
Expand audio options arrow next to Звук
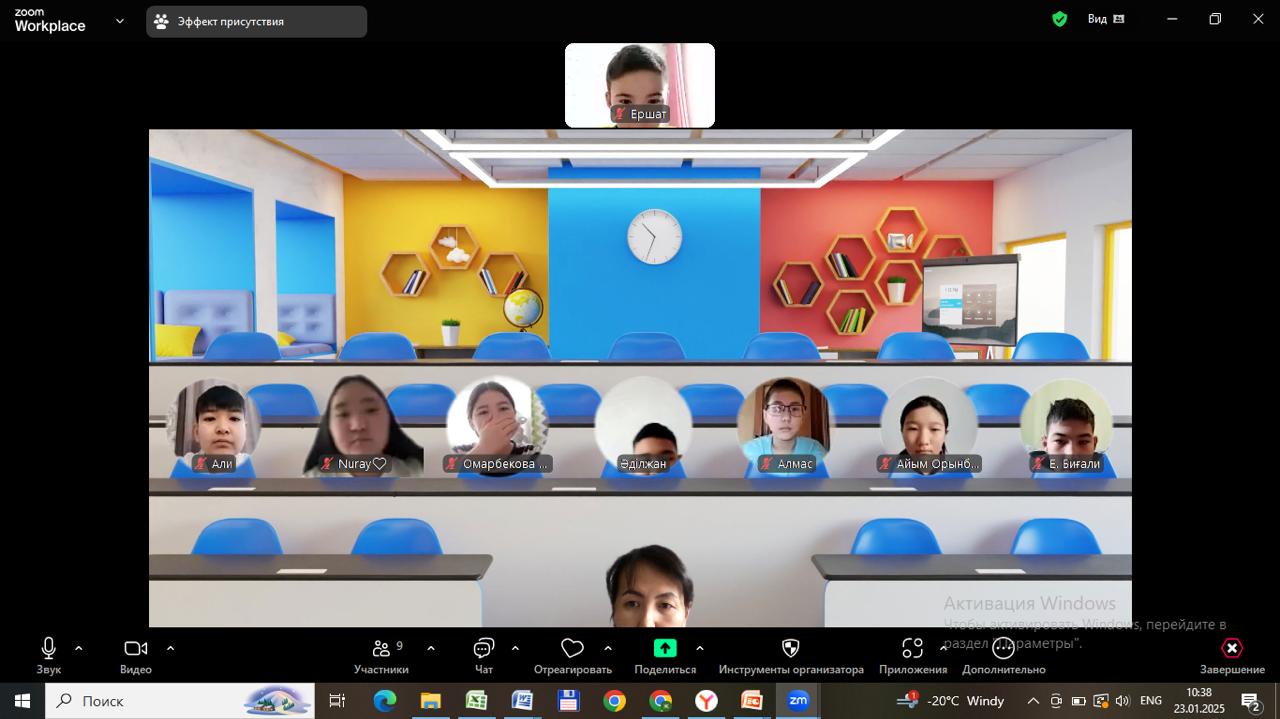pos(79,648)
